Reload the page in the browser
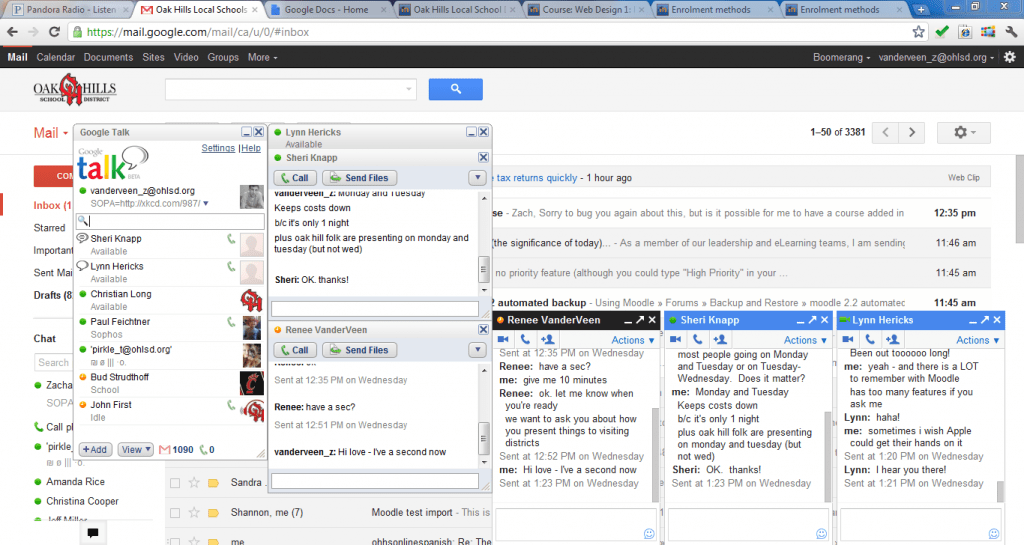Viewport: 1024px width, 545px height. (55, 32)
